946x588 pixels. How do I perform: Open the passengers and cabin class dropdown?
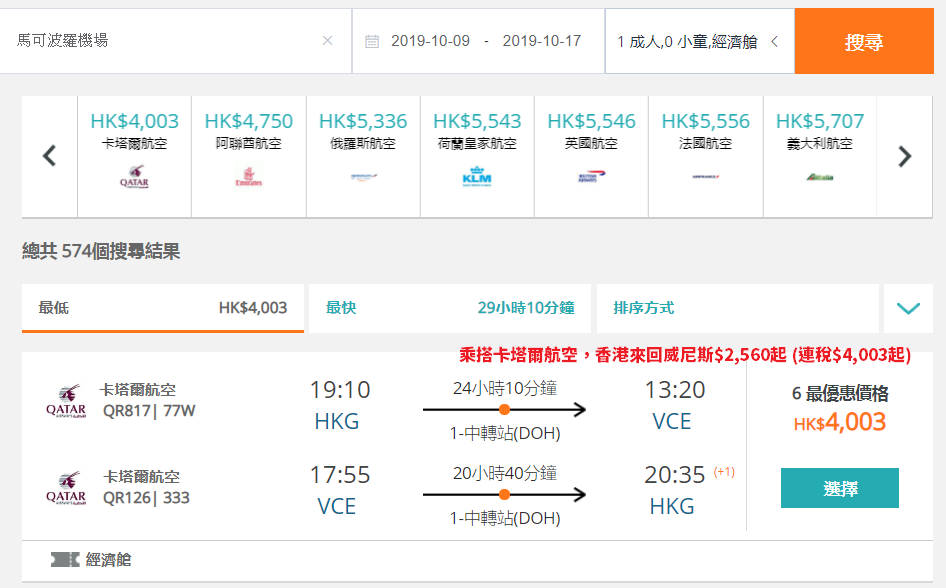pos(700,41)
